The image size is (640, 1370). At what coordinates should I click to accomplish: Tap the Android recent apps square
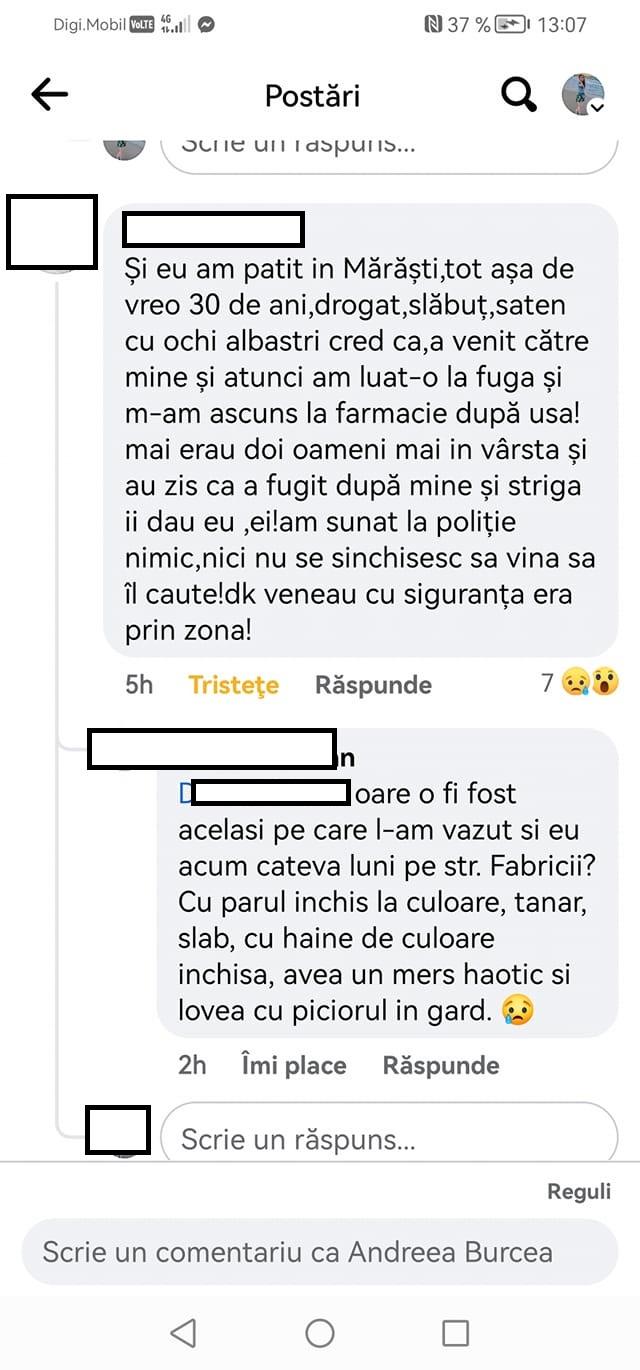(x=456, y=1332)
